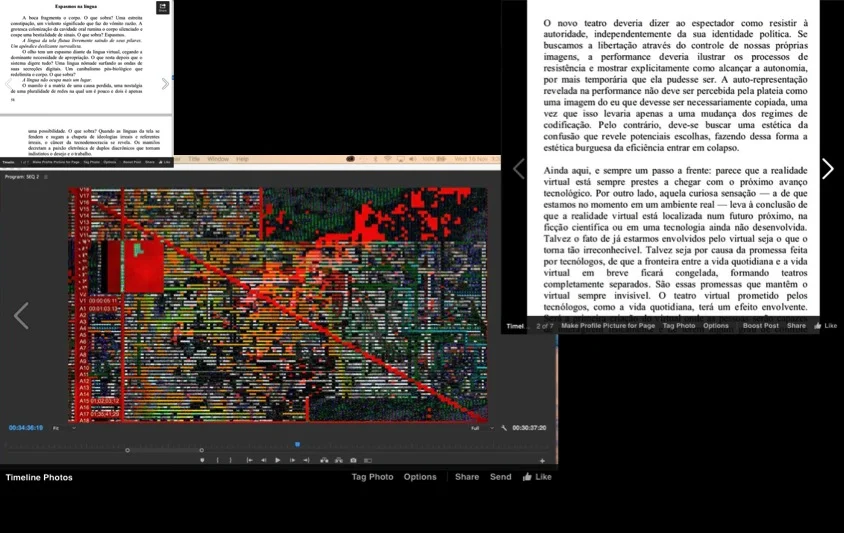This screenshot has height=533, width=844.
Task: Click the AirPlay display icon in menu bar
Action: coord(400,159)
